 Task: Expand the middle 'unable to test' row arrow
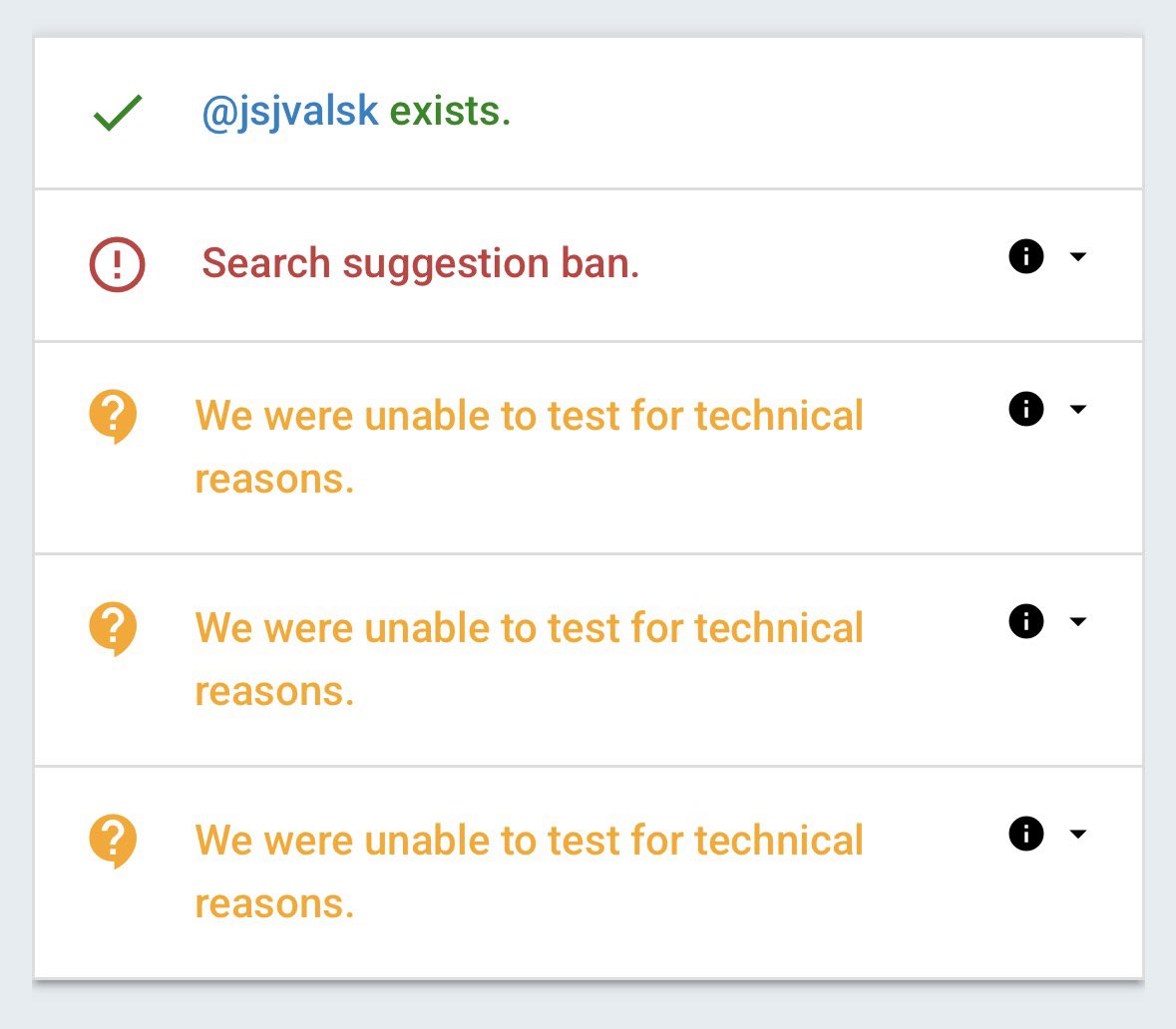[x=1077, y=621]
